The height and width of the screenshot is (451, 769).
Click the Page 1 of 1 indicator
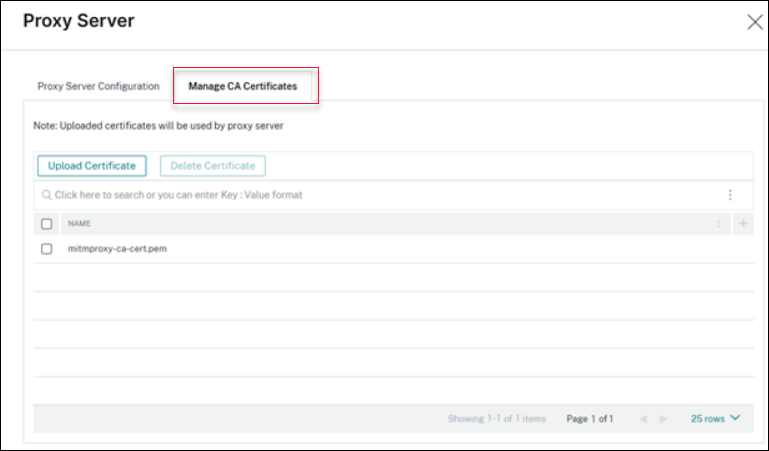point(590,419)
